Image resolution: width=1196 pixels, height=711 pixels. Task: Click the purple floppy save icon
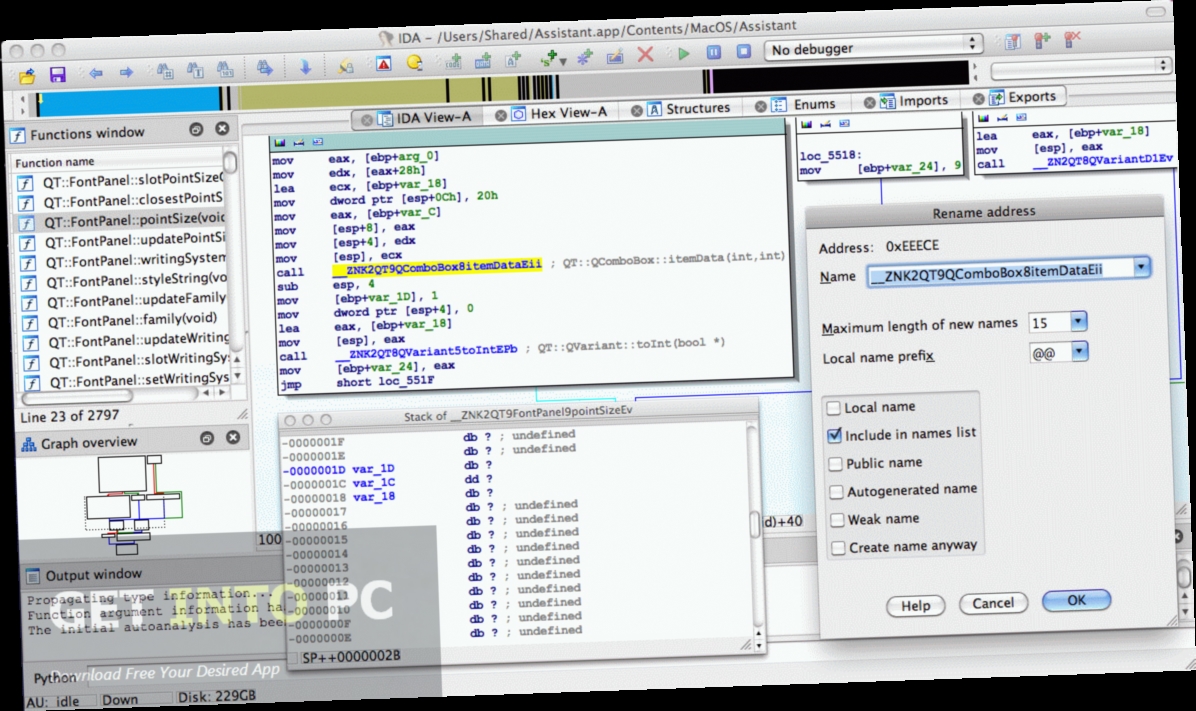pyautogui.click(x=57, y=74)
